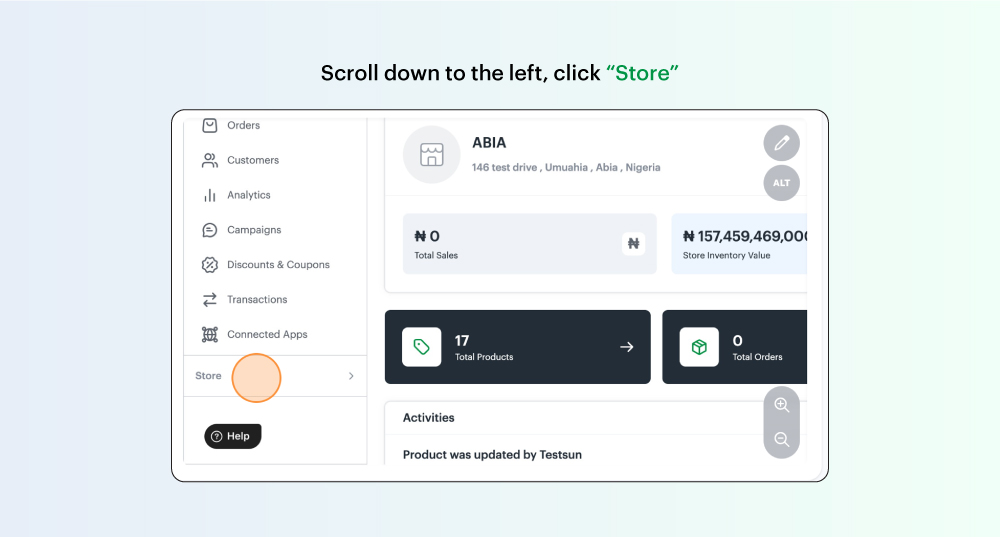Click the 17 Total Products text
The image size is (1000, 537).
[484, 348]
